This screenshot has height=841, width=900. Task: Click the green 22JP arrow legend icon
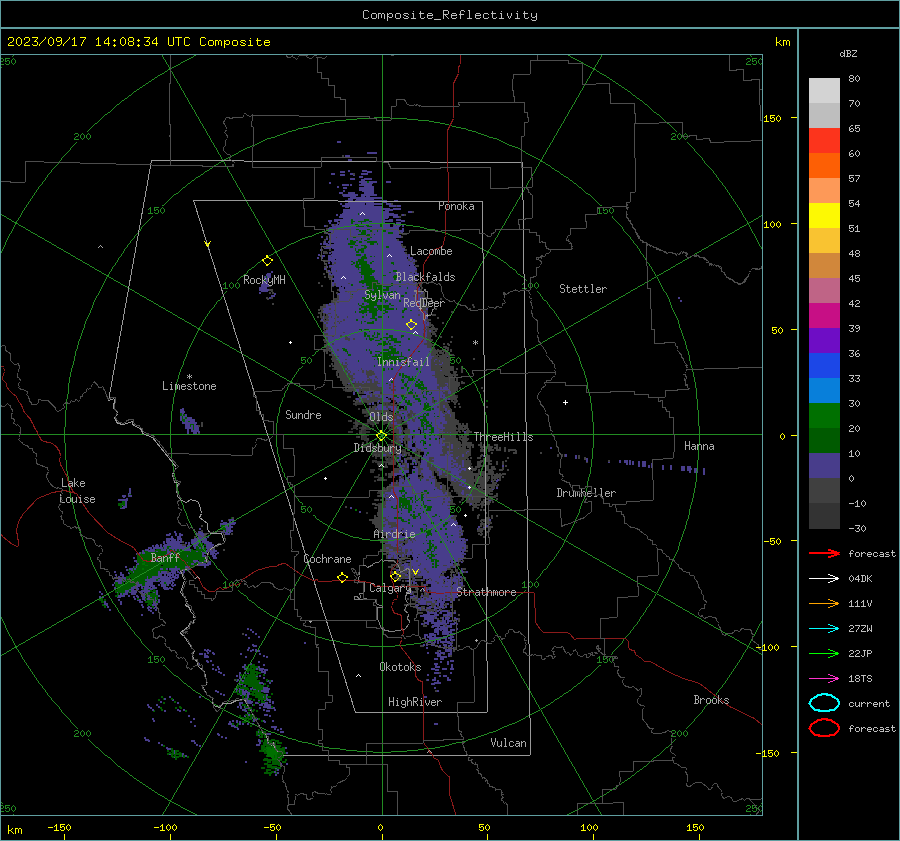(824, 653)
